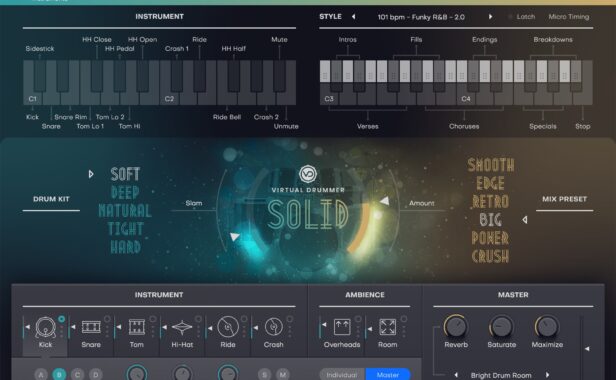616x380 pixels.
Task: Choose the Smooth mix preset
Action: [491, 165]
